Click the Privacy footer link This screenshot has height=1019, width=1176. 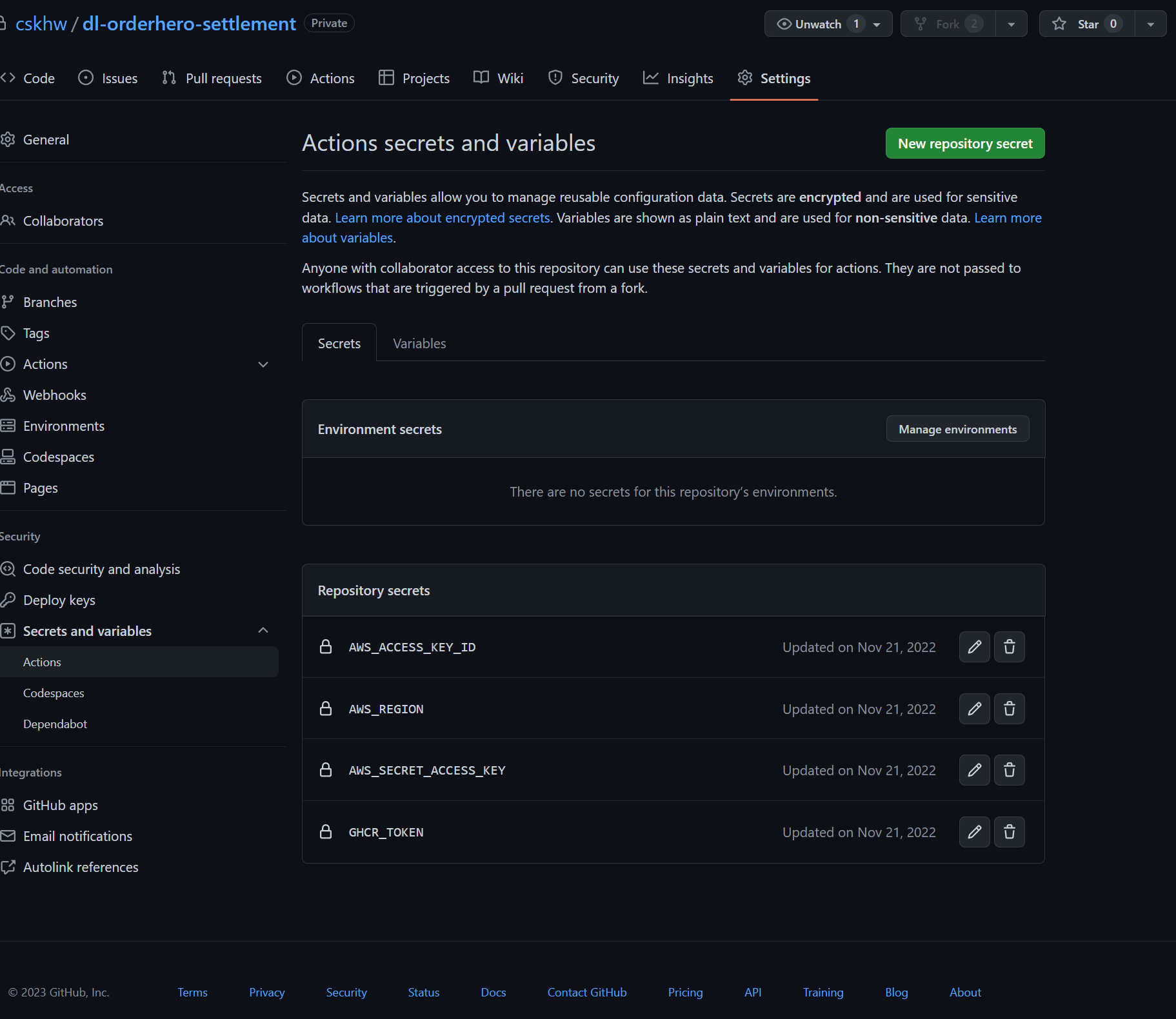[267, 992]
